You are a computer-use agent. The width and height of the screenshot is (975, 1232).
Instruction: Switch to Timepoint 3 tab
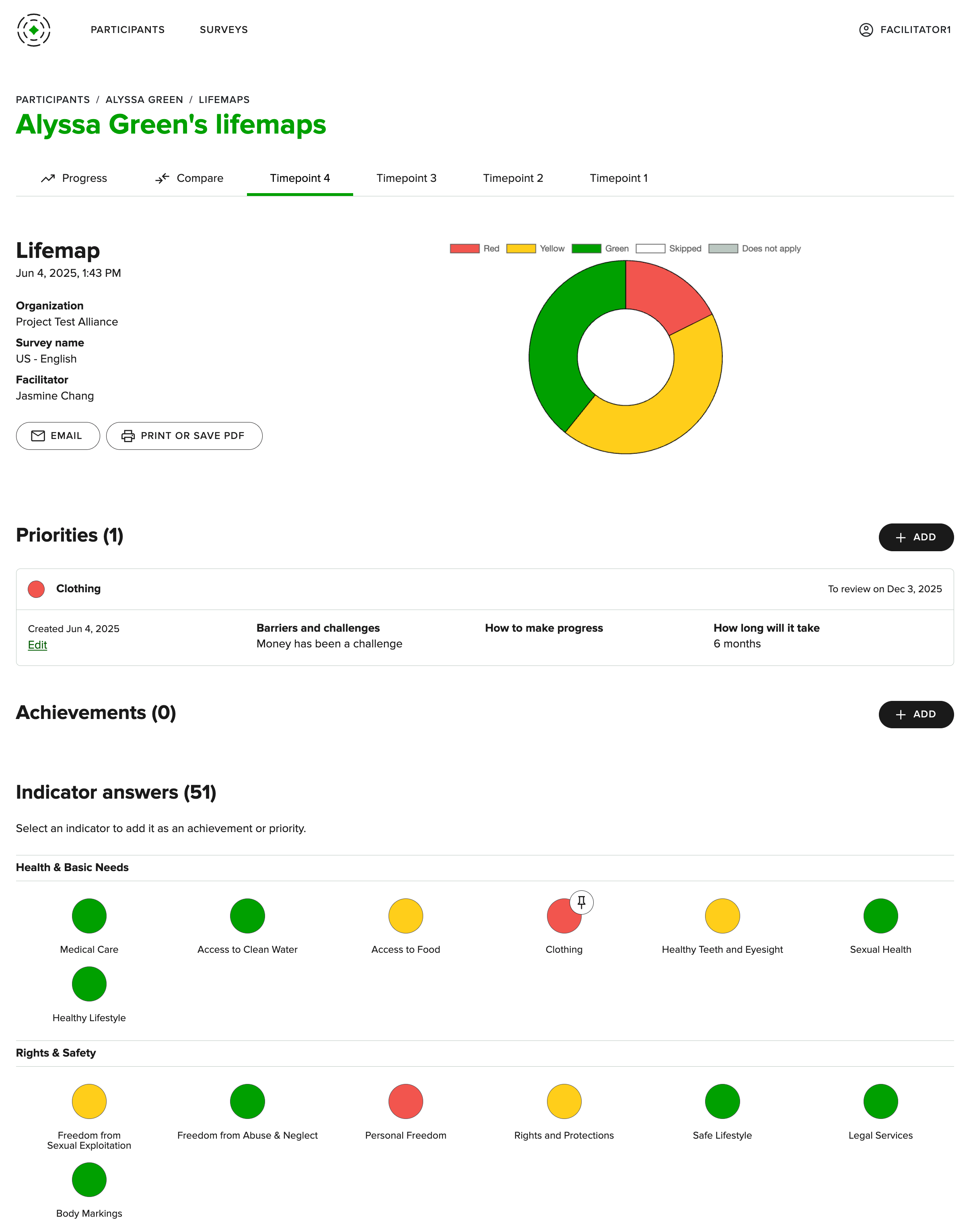pyautogui.click(x=406, y=178)
